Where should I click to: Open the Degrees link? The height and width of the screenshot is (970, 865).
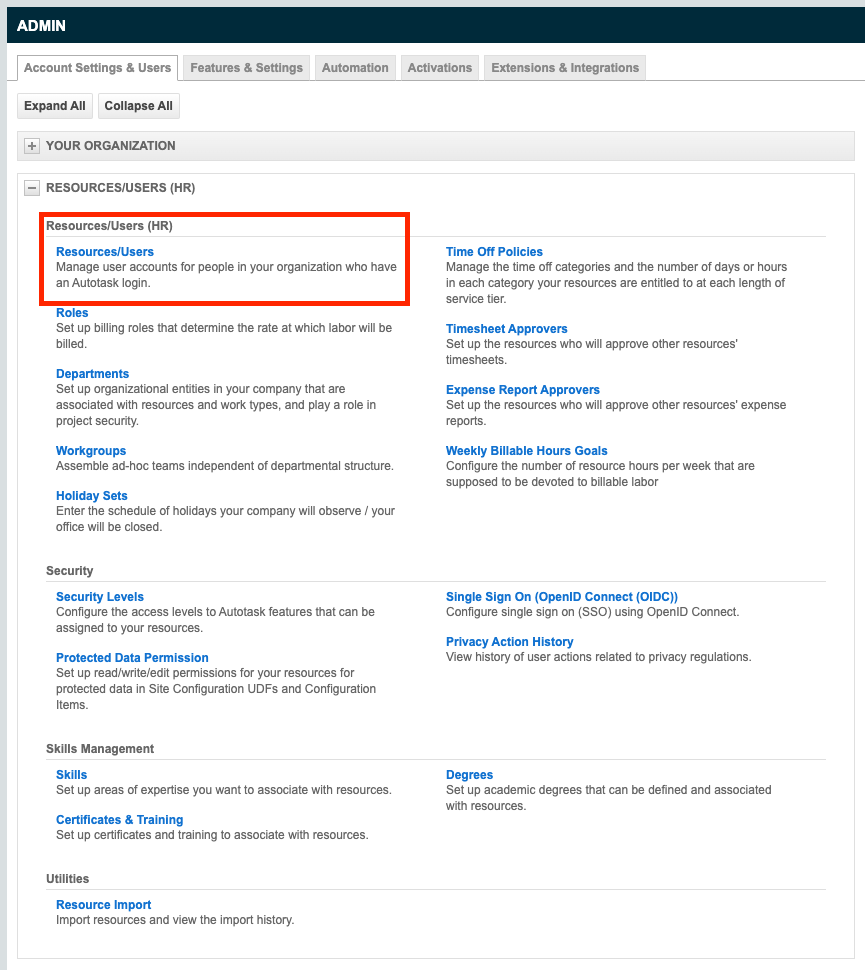(x=470, y=775)
